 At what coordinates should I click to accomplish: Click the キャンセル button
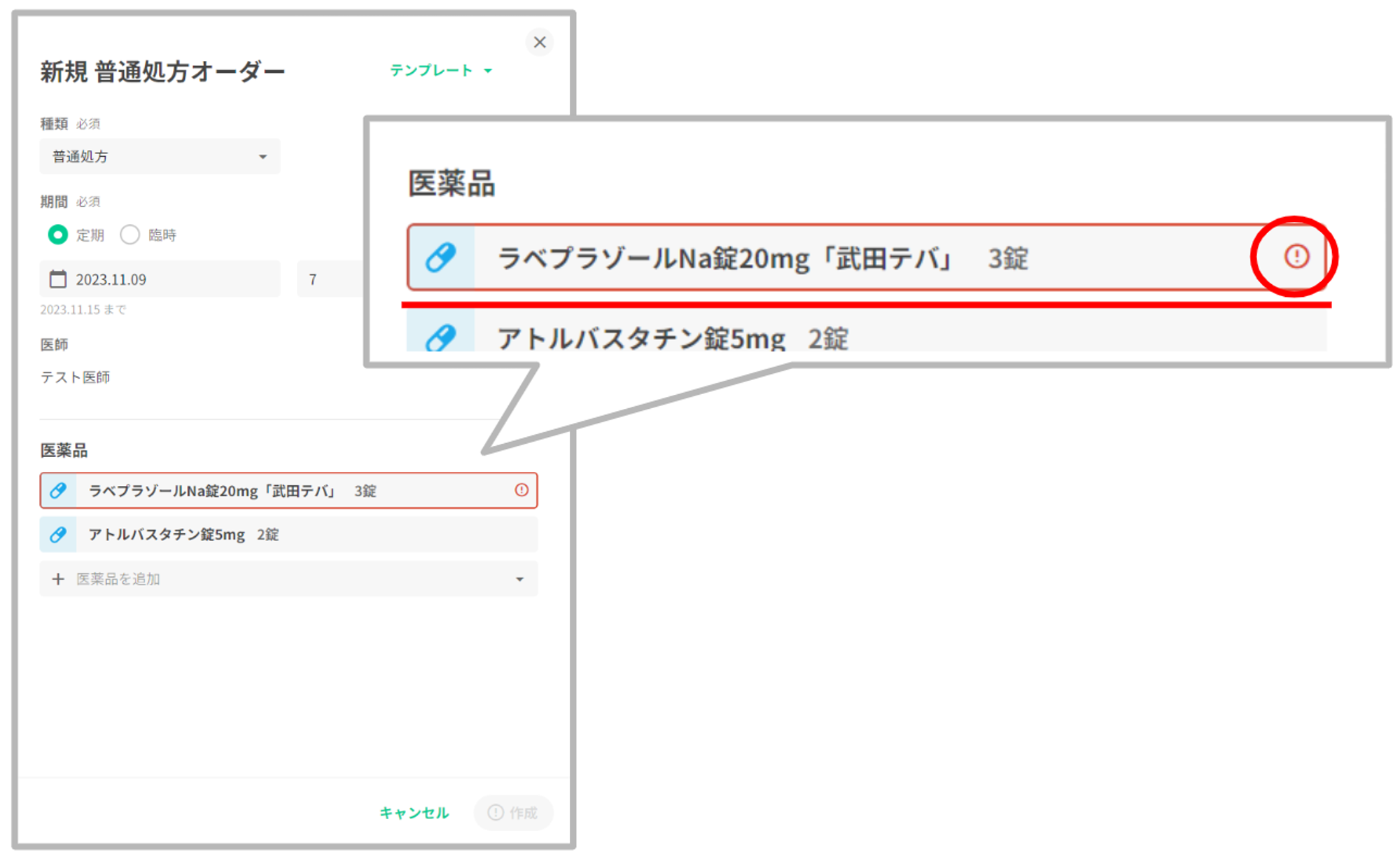coord(414,812)
